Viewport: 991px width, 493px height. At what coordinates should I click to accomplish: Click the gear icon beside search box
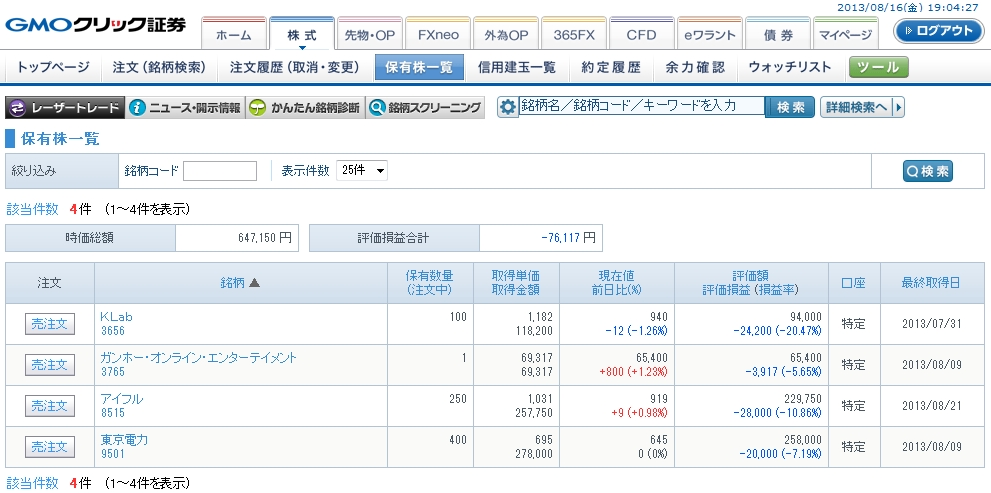[x=508, y=107]
